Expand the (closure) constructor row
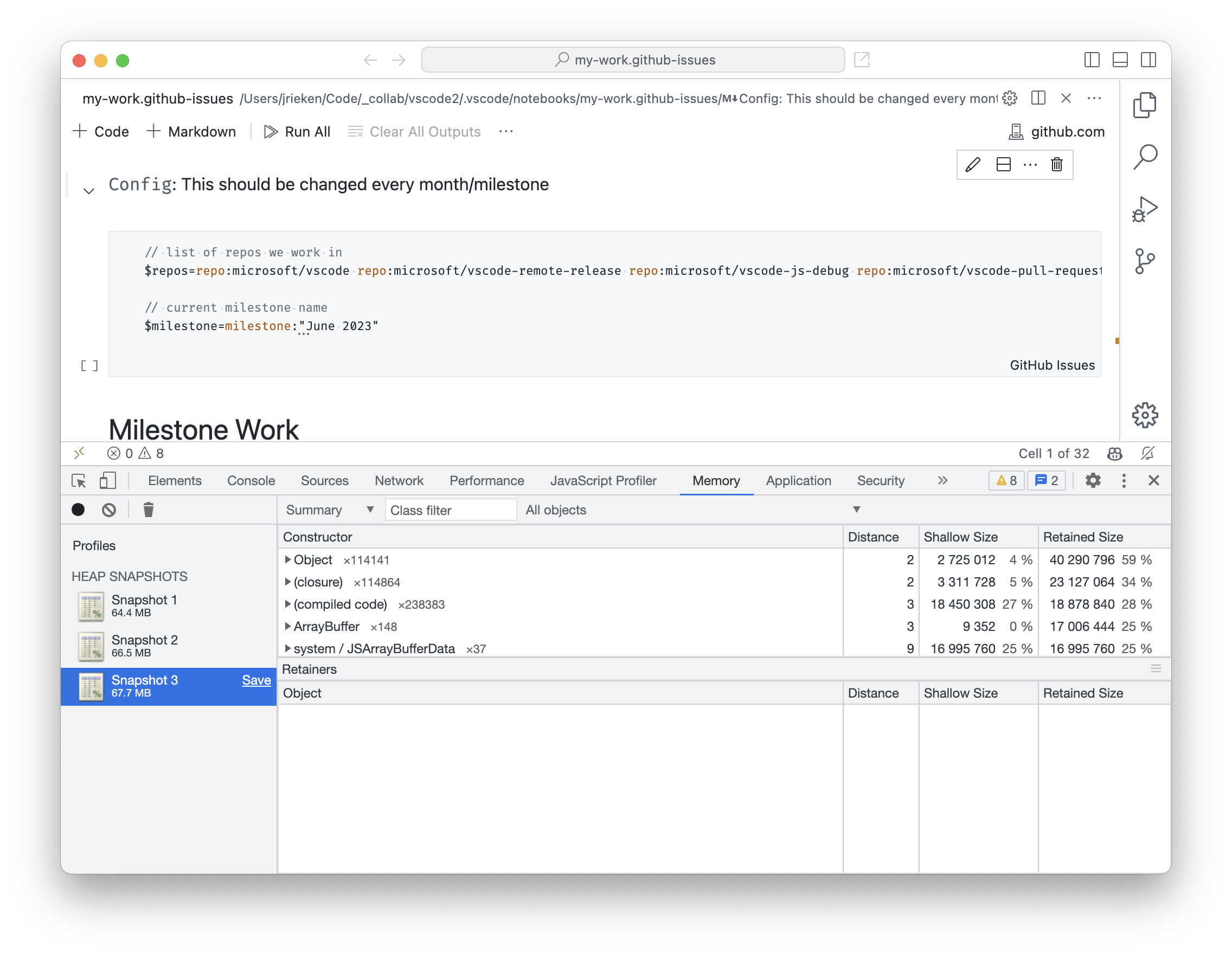The width and height of the screenshot is (1232, 954). point(288,581)
